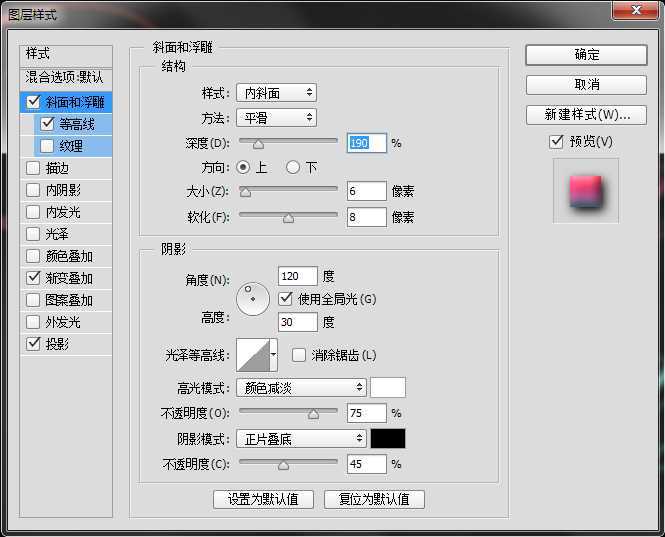Toggle the 等高线 checkbox
This screenshot has width=665, height=537.
47,124
